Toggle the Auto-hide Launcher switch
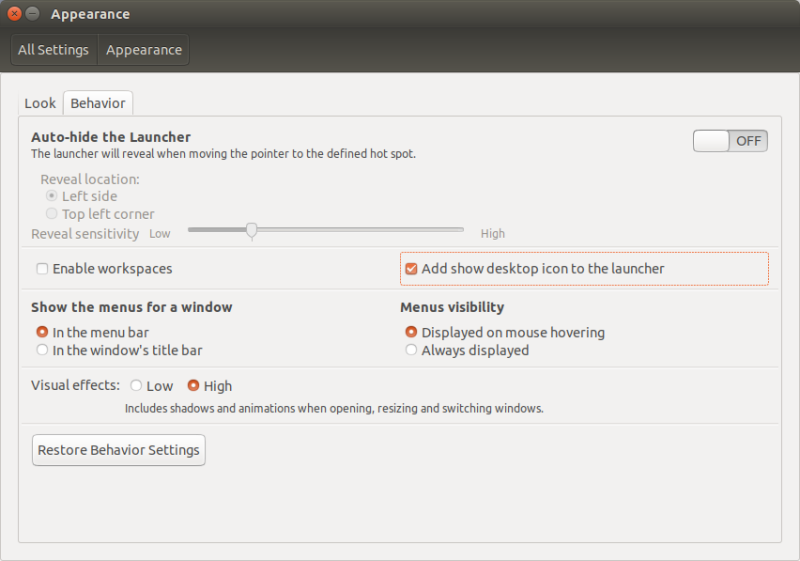 tap(730, 141)
